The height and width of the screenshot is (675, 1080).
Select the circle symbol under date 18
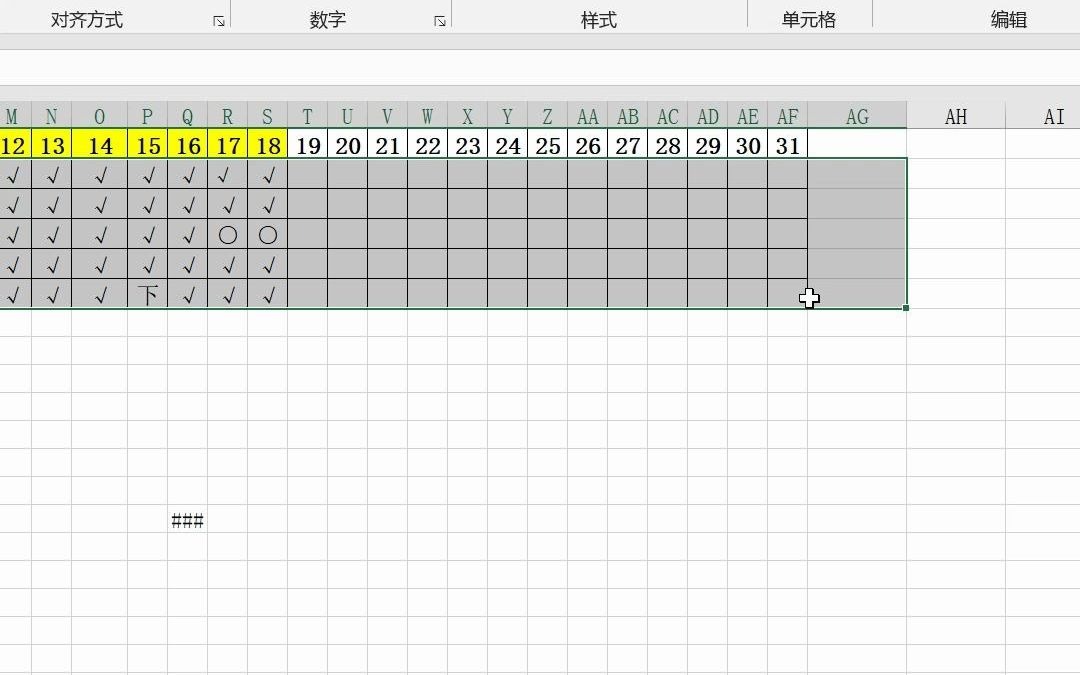[268, 235]
